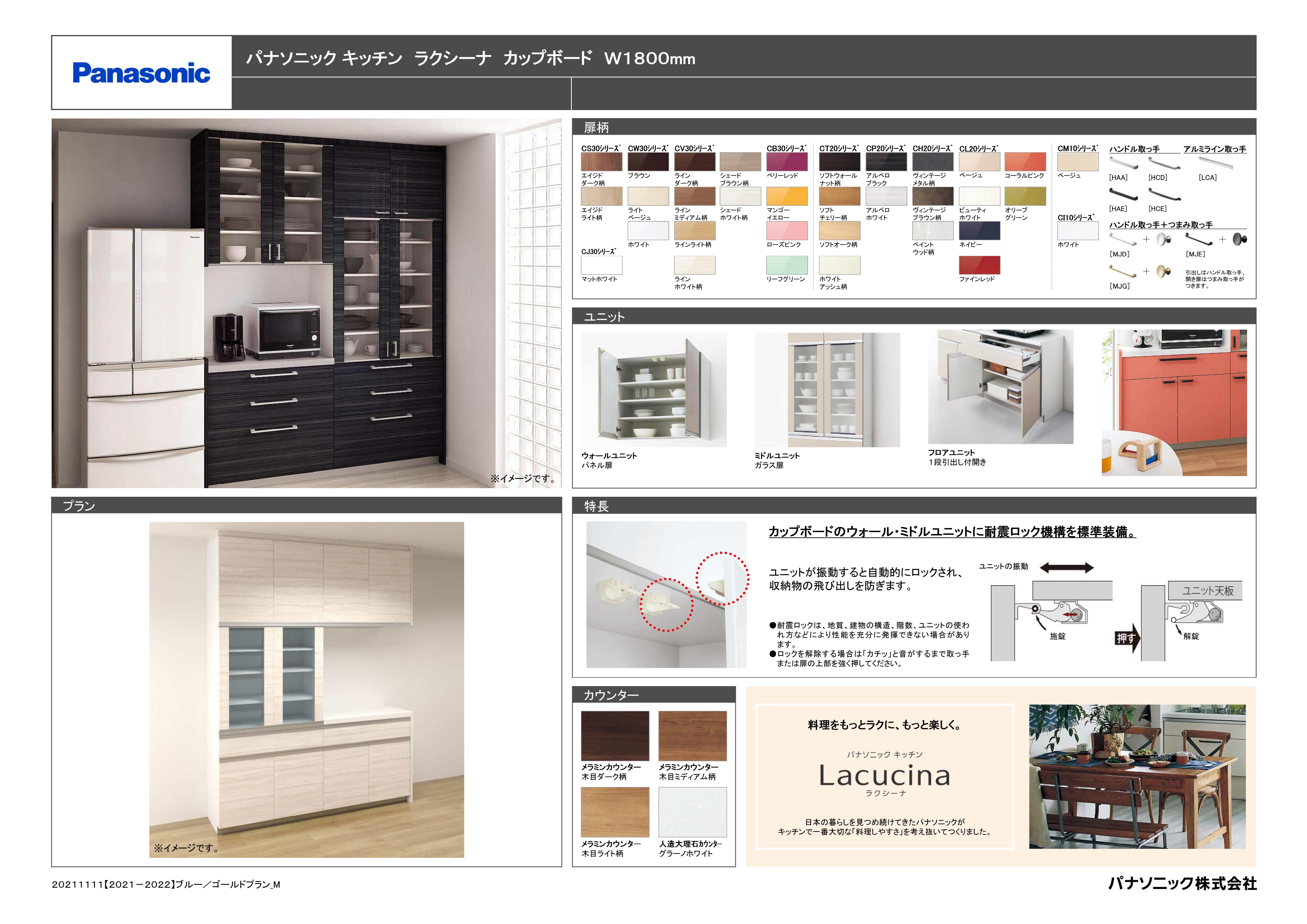This screenshot has height=924, width=1307.
Task: Pick the CW30 ブラウン swatch
Action: click(648, 162)
